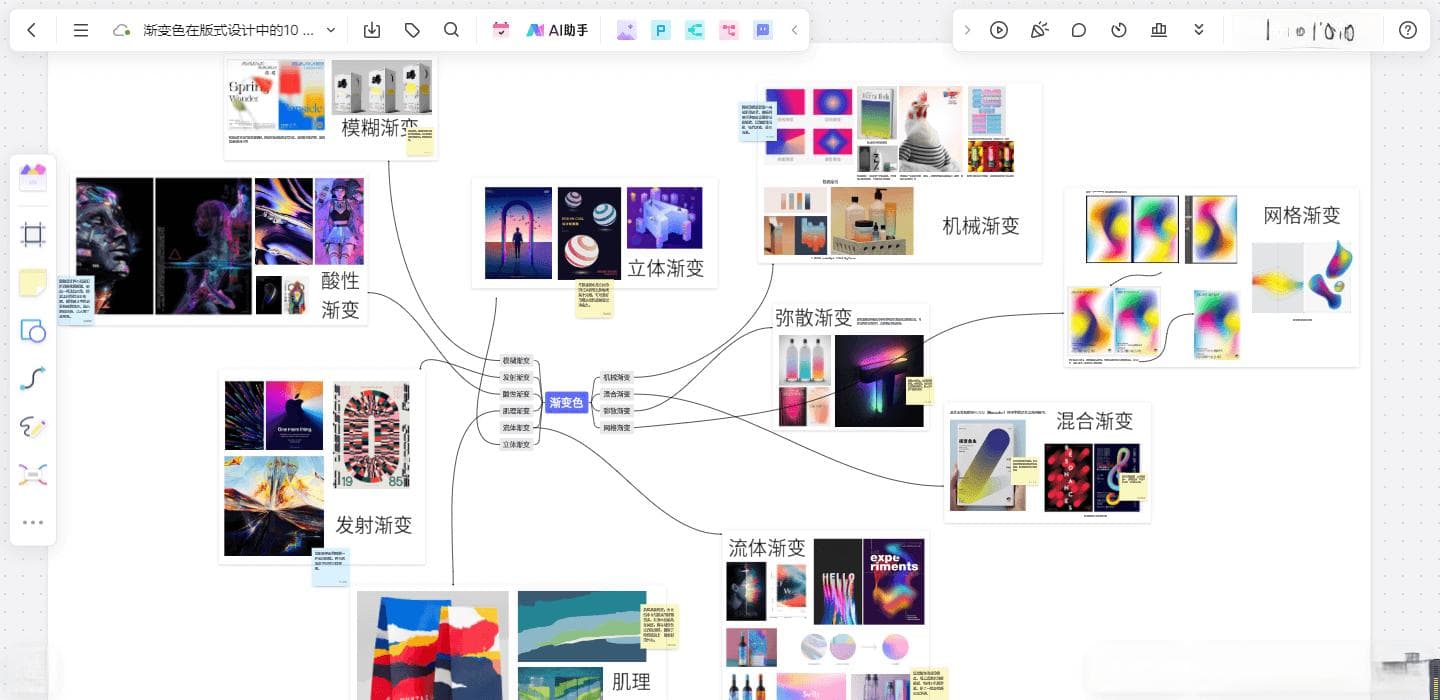Viewport: 1440px width, 700px height.
Task: Click the 流体渐变 card heading
Action: click(767, 548)
